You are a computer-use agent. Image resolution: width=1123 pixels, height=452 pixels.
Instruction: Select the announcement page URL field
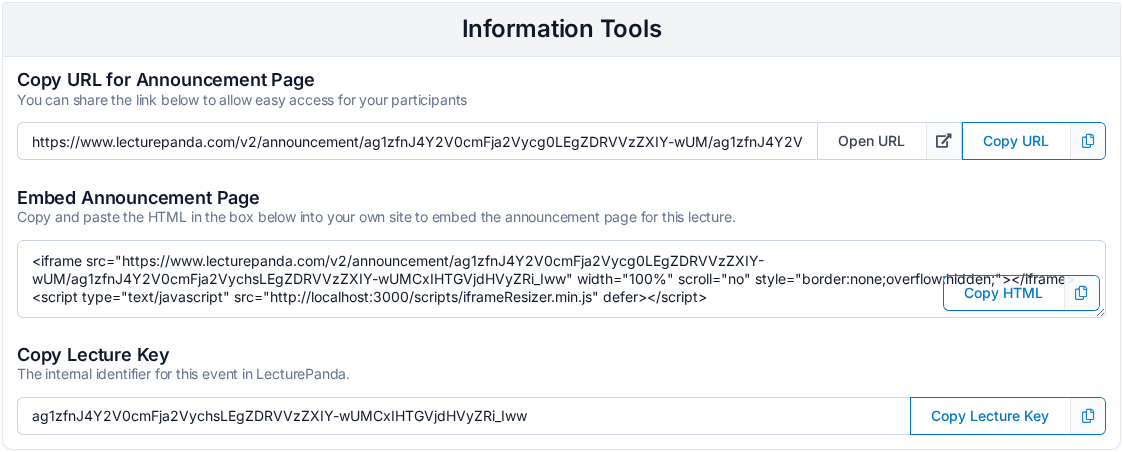click(x=417, y=141)
